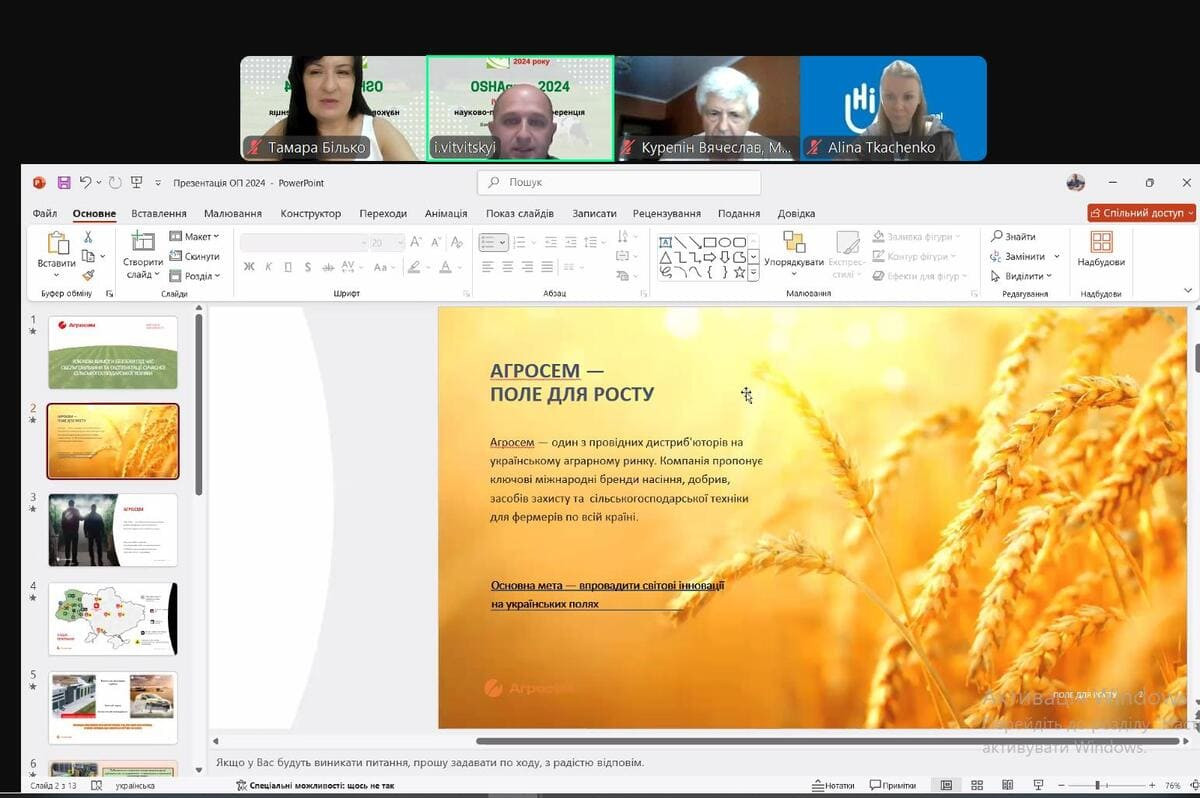Adjust the zoom slider in status bar
Screen dimensions: 1200x798
click(1098, 786)
